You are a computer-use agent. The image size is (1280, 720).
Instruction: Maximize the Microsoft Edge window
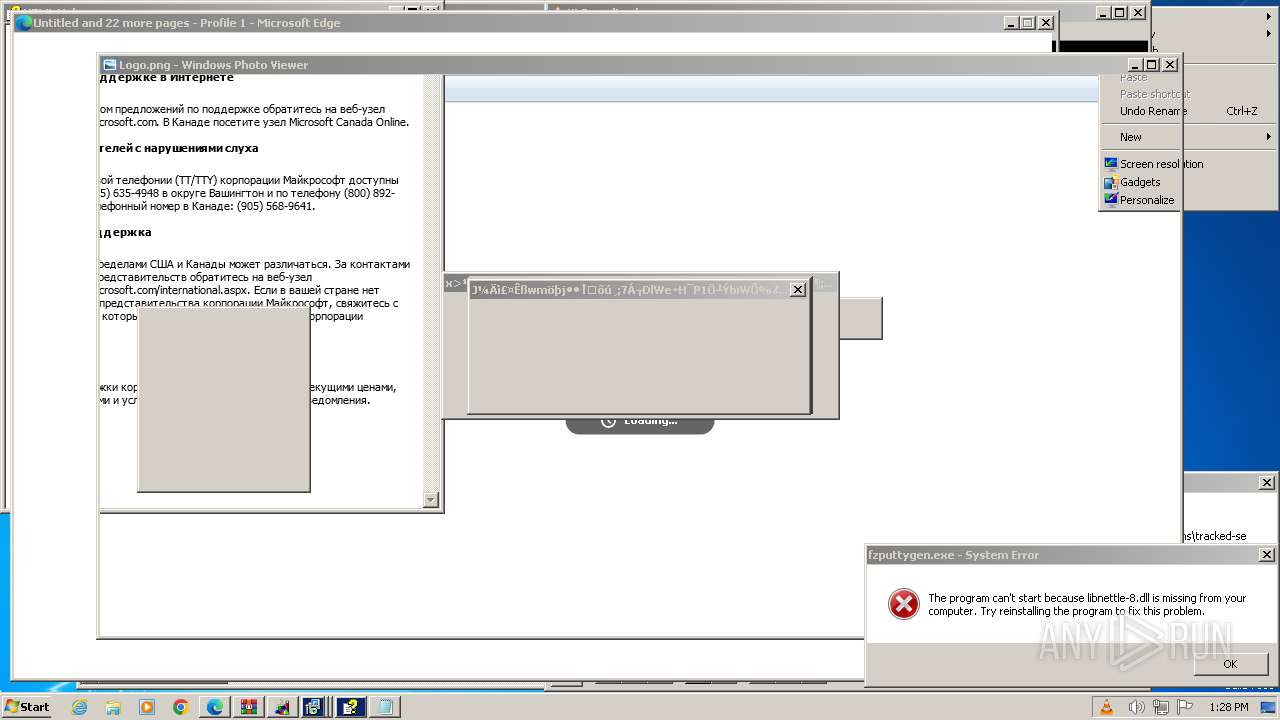(x=1027, y=23)
